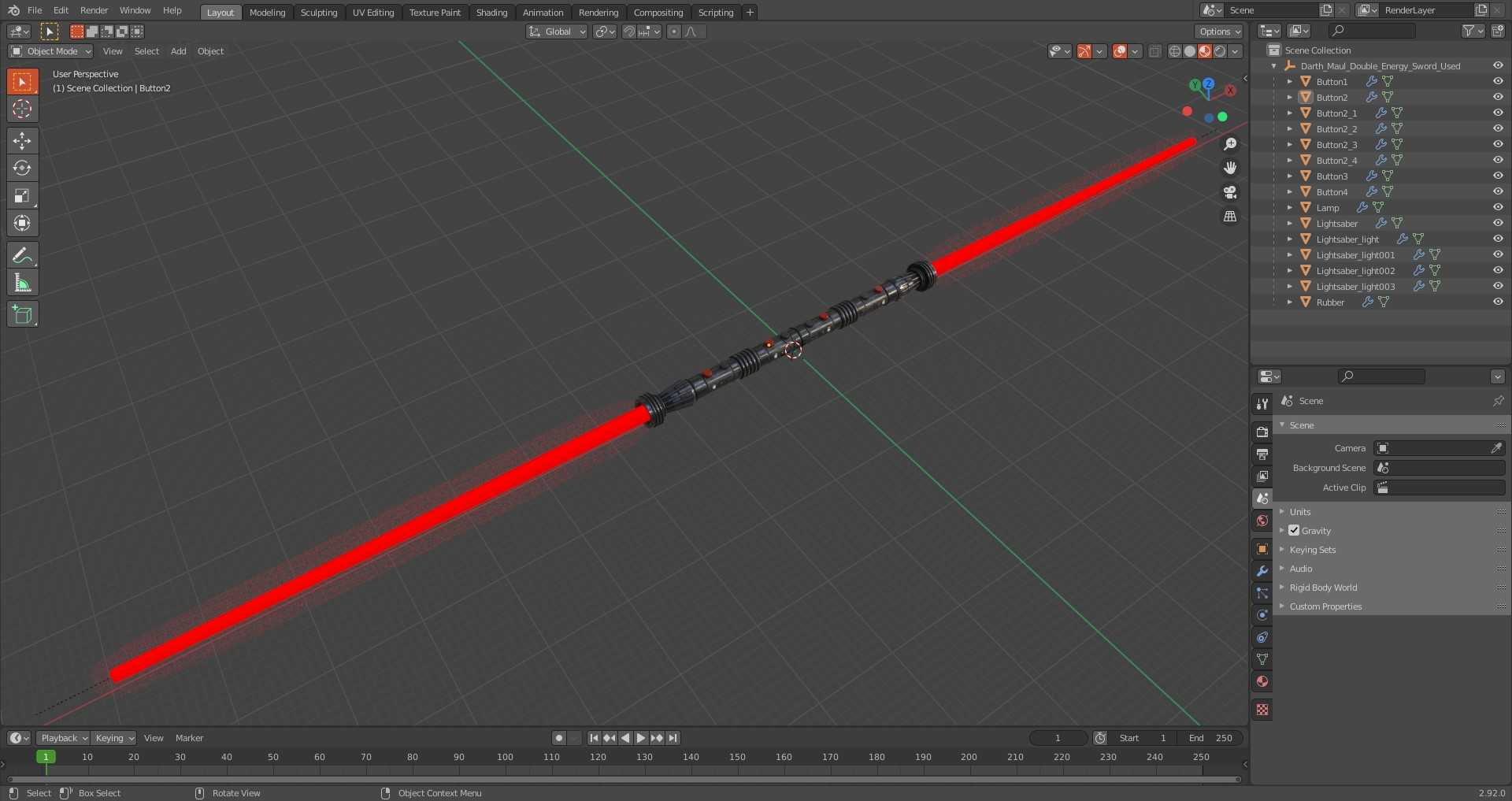Click the zoom view magnifier icon

pyautogui.click(x=1230, y=144)
